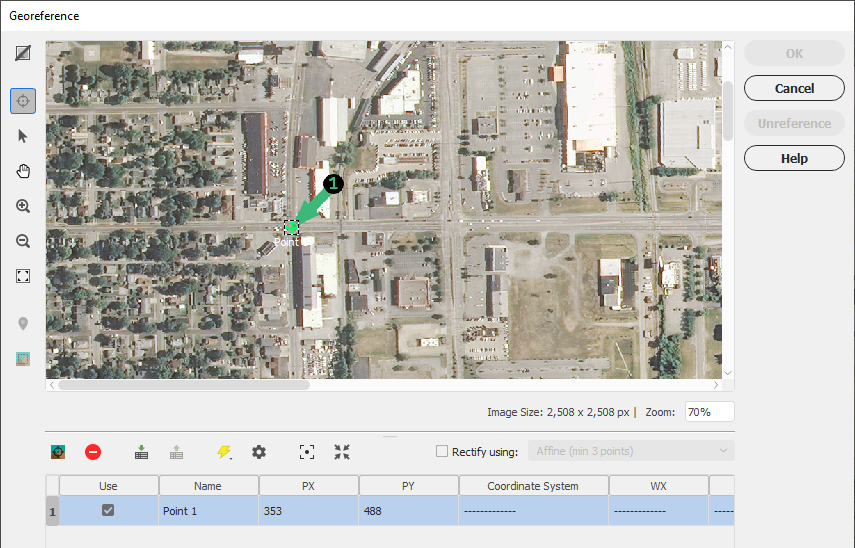Screen dimensions: 855x548
Task: Click the horizontal scrollbar thumb below image
Action: coord(184,385)
